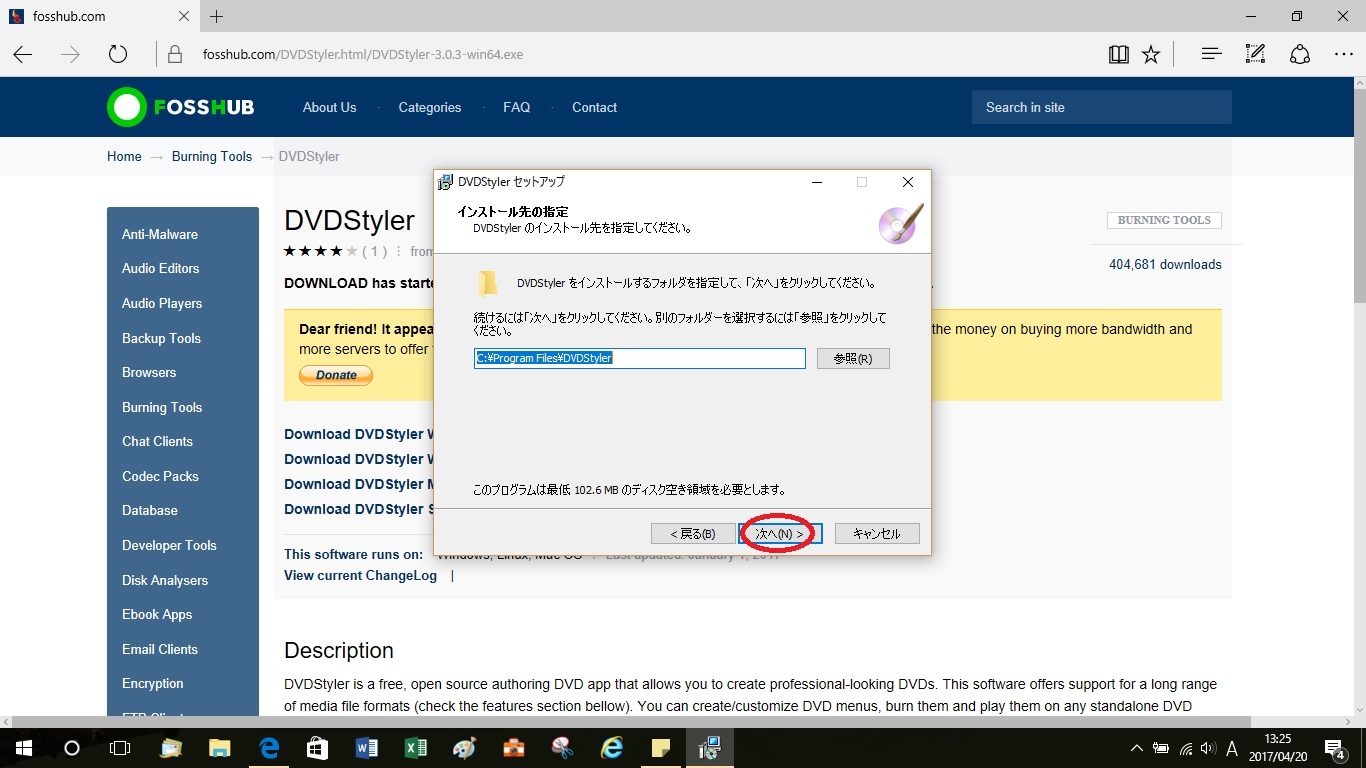The image size is (1366, 768).
Task: Open the Action Center notification icon
Action: (1335, 747)
